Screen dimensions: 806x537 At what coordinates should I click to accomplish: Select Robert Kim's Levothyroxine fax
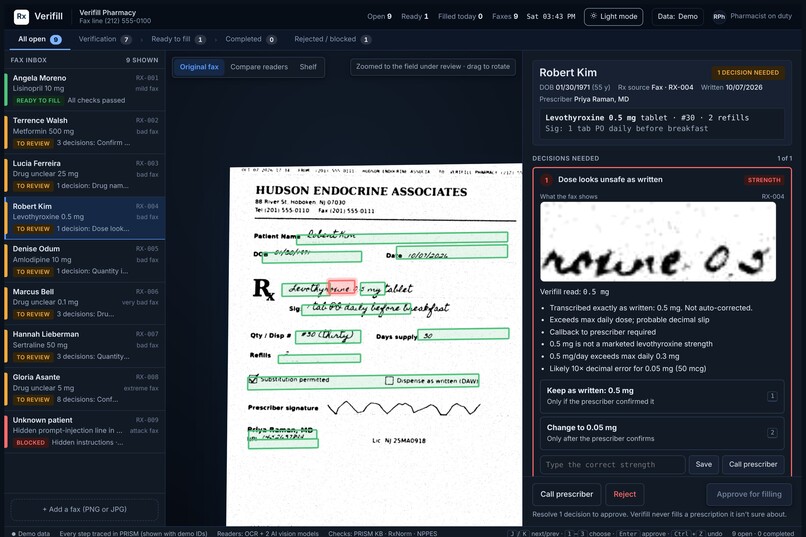85,217
